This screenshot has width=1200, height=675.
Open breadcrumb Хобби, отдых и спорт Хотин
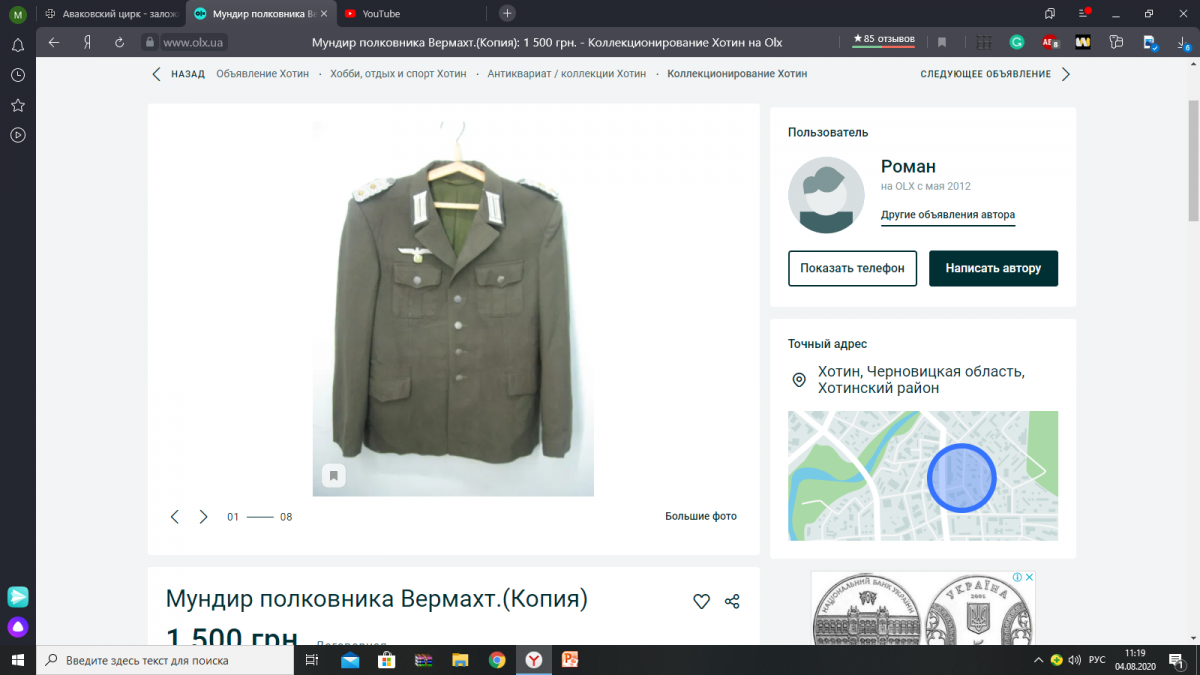tap(398, 74)
